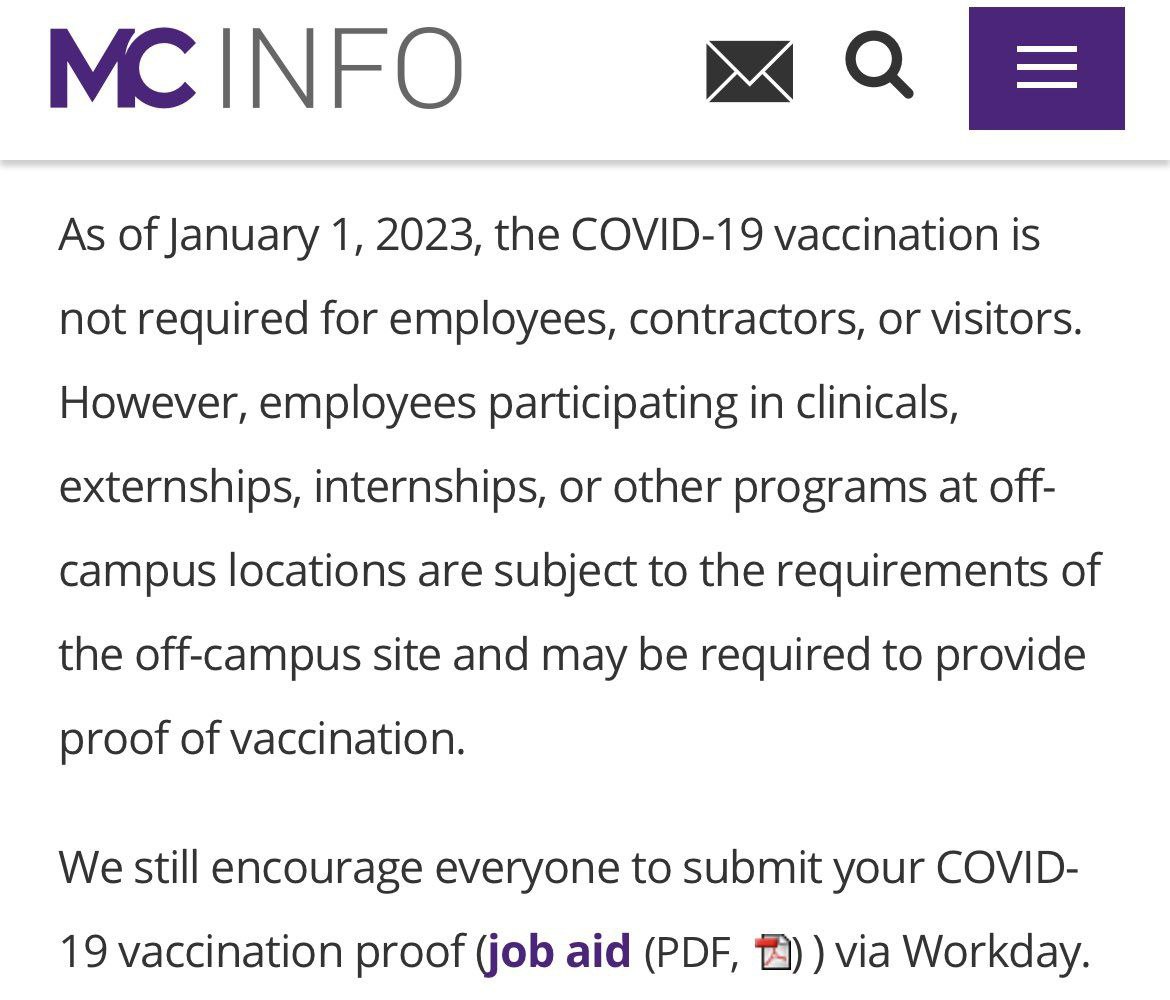Click the gray INFO logo text
The image size is (1170, 1000).
[340, 68]
